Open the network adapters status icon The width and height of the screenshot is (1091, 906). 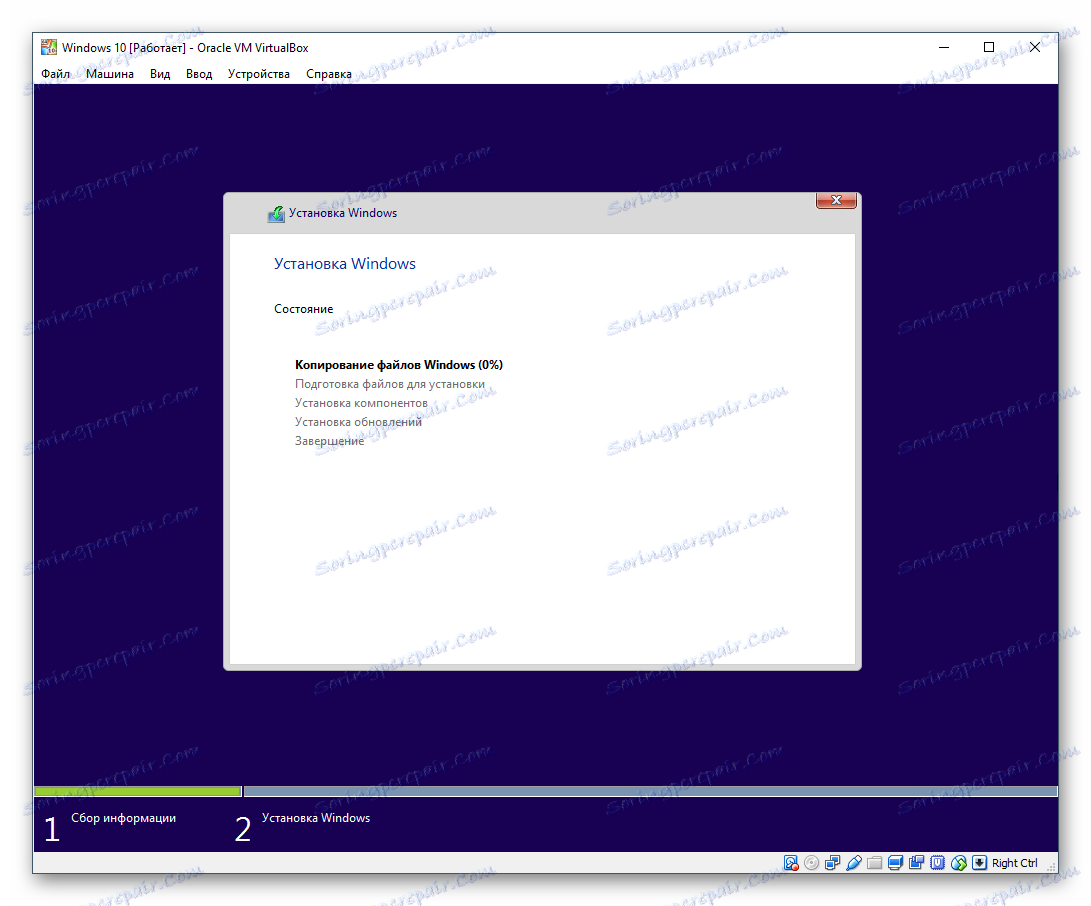pyautogui.click(x=832, y=863)
